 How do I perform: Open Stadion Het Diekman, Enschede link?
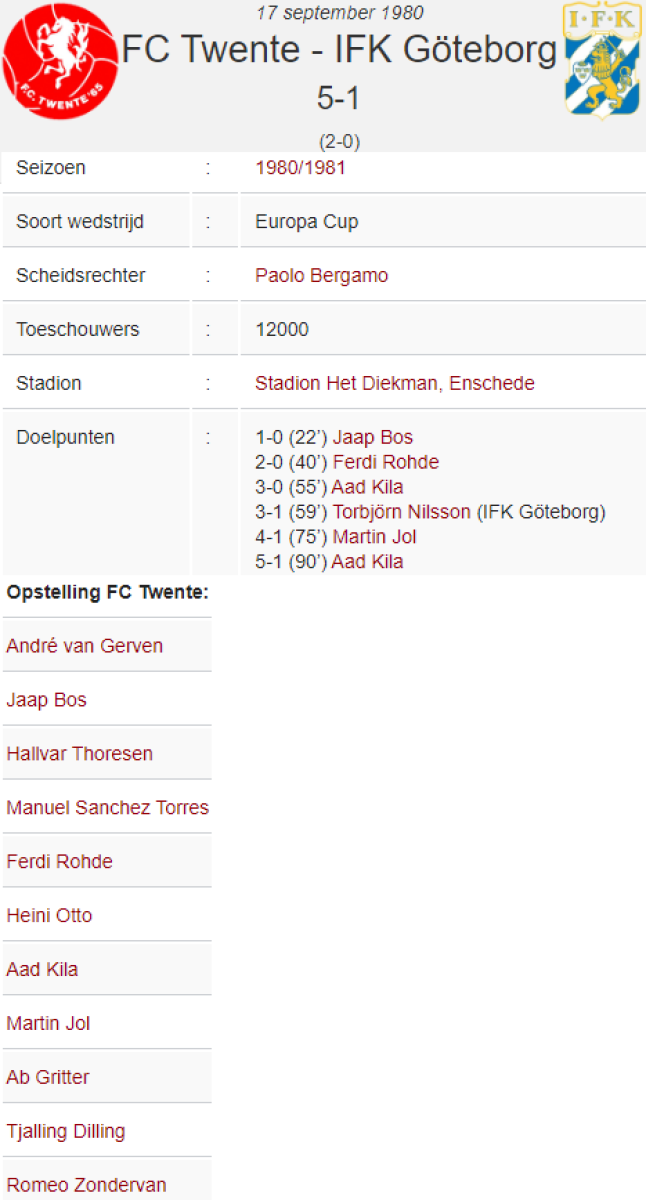pyautogui.click(x=394, y=384)
